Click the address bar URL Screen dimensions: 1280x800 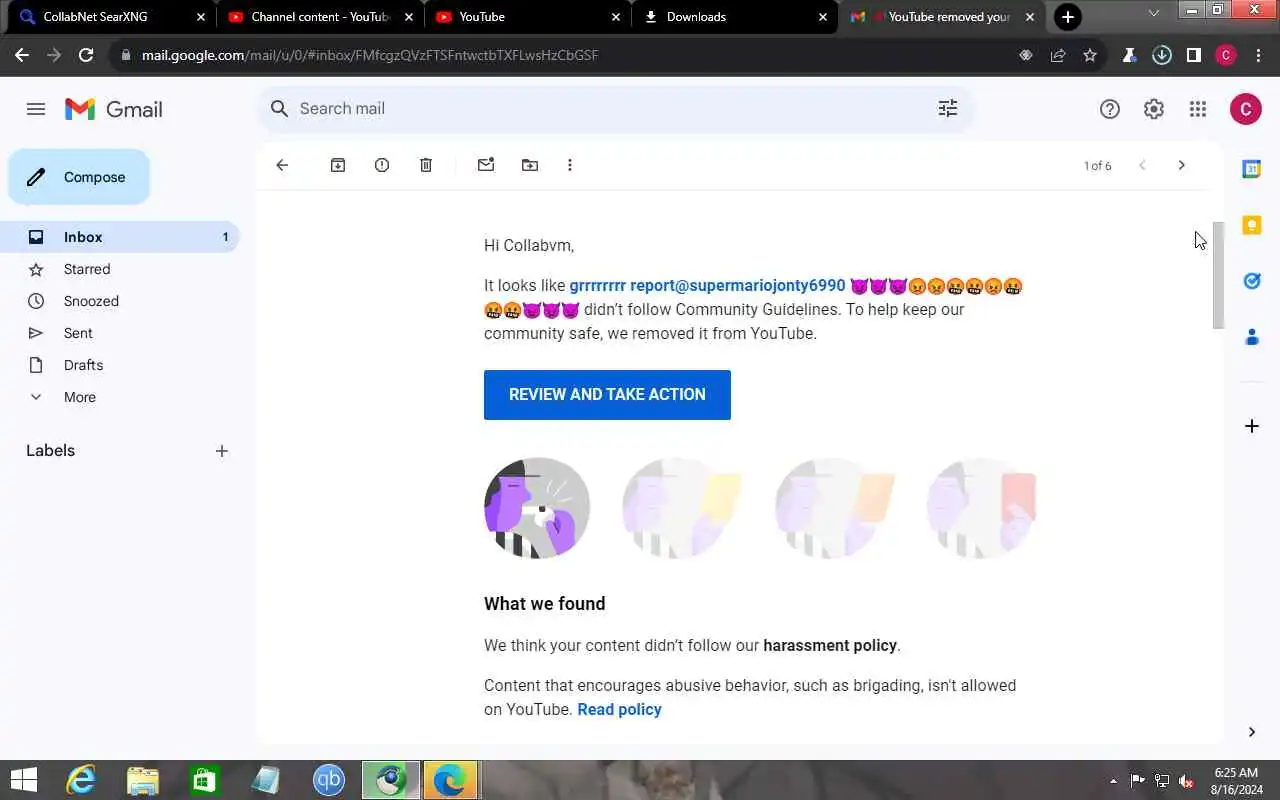pos(370,55)
